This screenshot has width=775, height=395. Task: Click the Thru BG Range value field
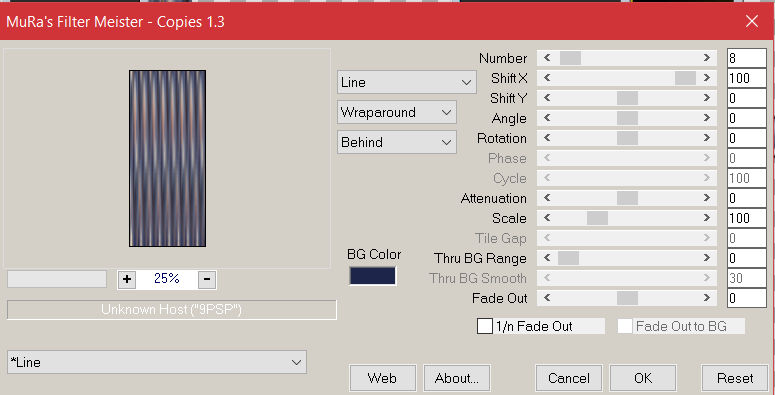[x=747, y=258]
